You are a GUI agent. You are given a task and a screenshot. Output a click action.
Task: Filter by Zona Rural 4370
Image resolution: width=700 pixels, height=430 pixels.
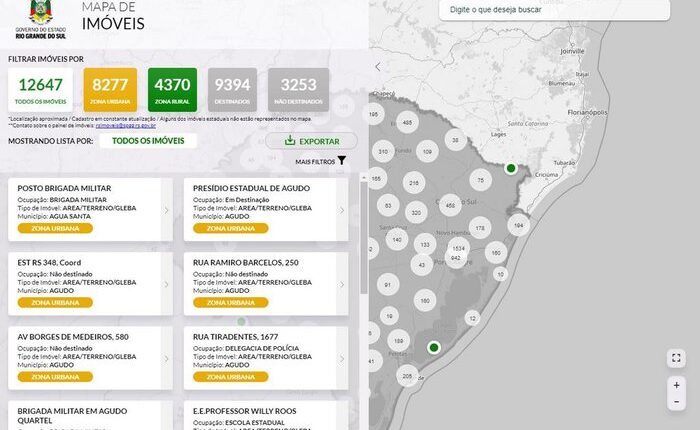tap(171, 89)
